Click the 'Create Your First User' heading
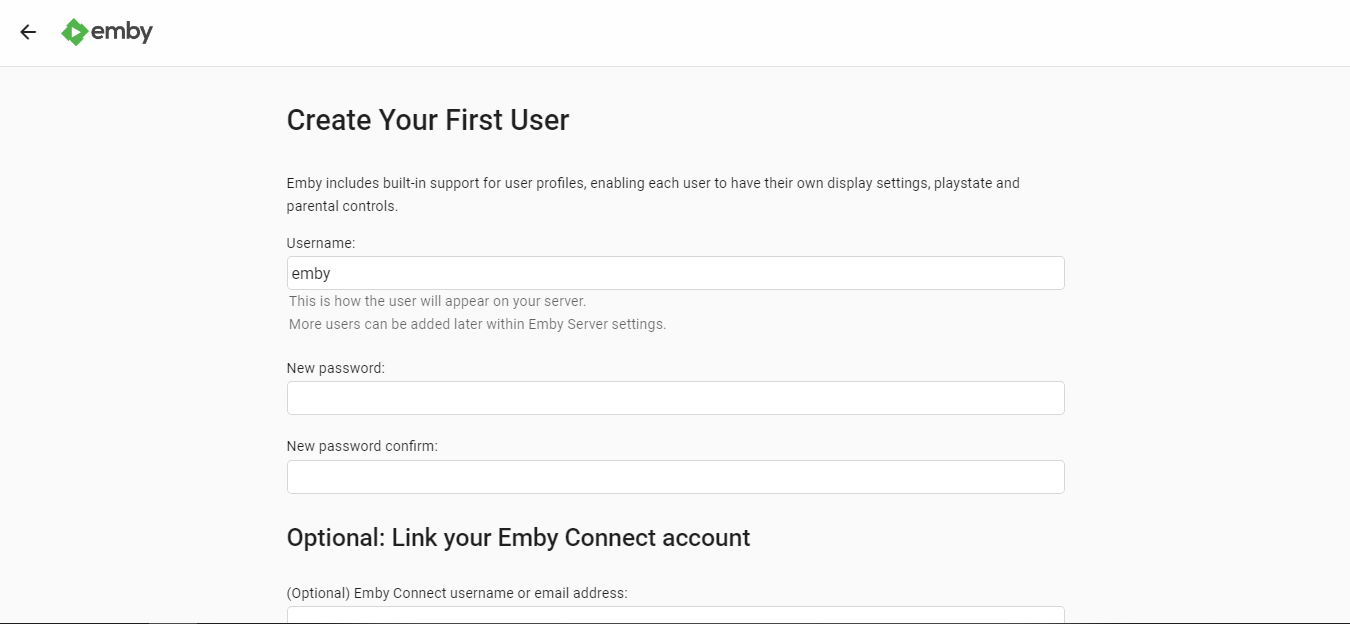 427,120
